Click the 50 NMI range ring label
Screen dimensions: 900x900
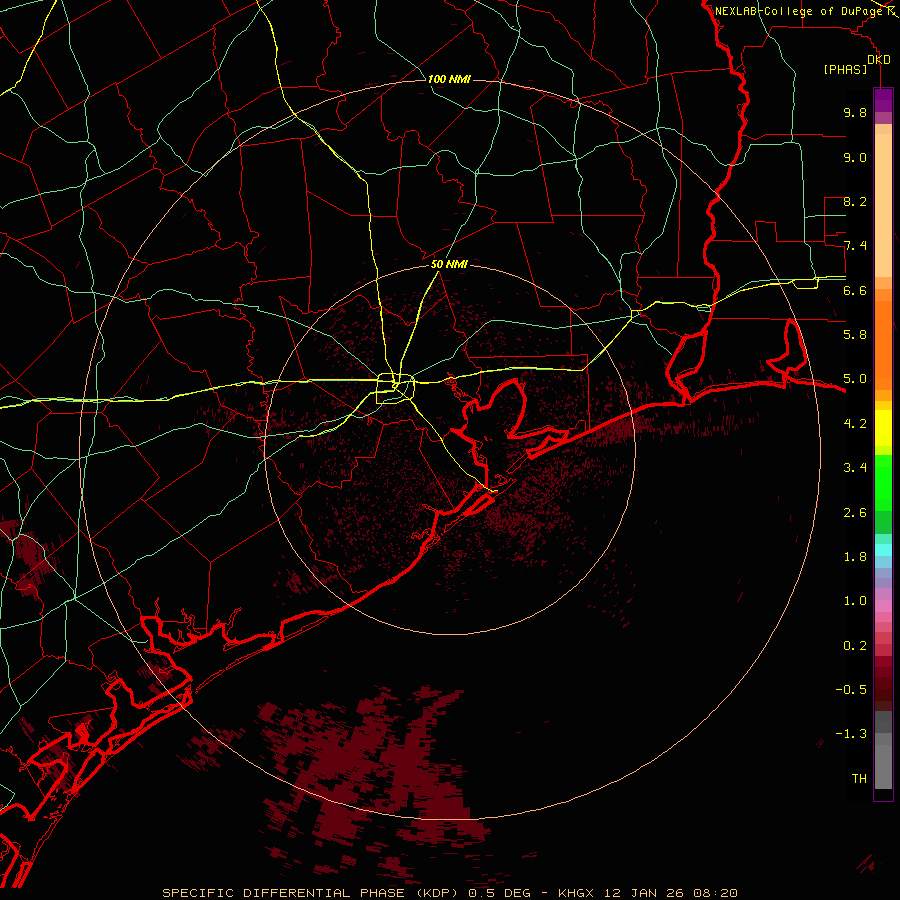(449, 264)
